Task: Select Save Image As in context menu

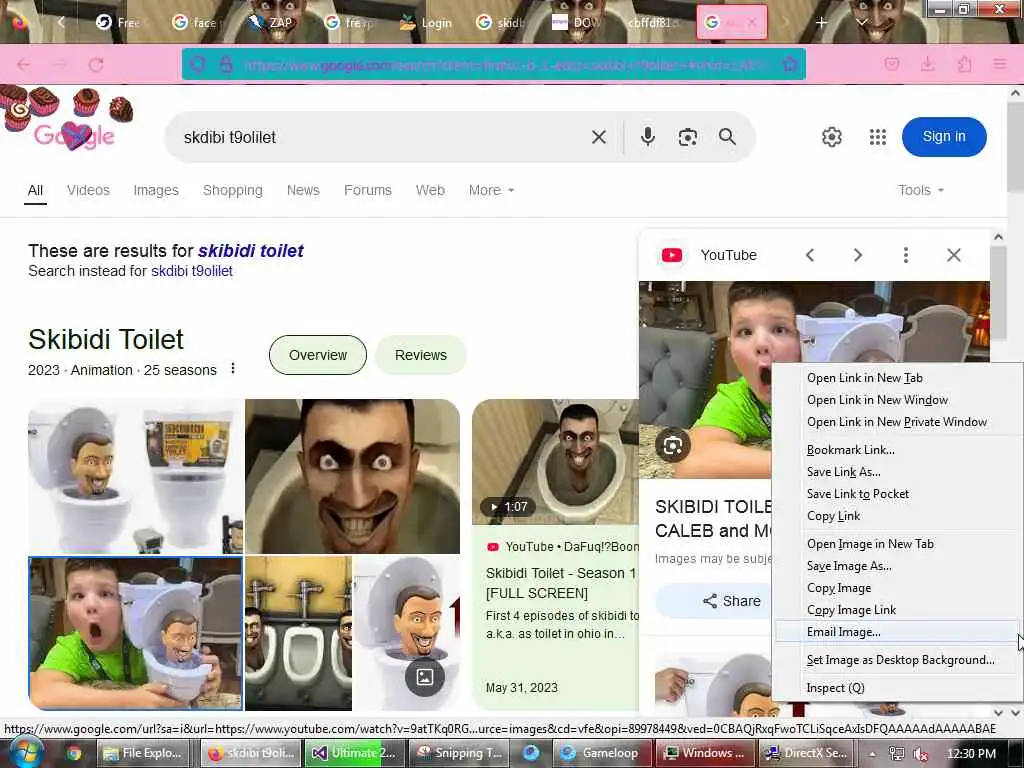Action: (x=897, y=566)
